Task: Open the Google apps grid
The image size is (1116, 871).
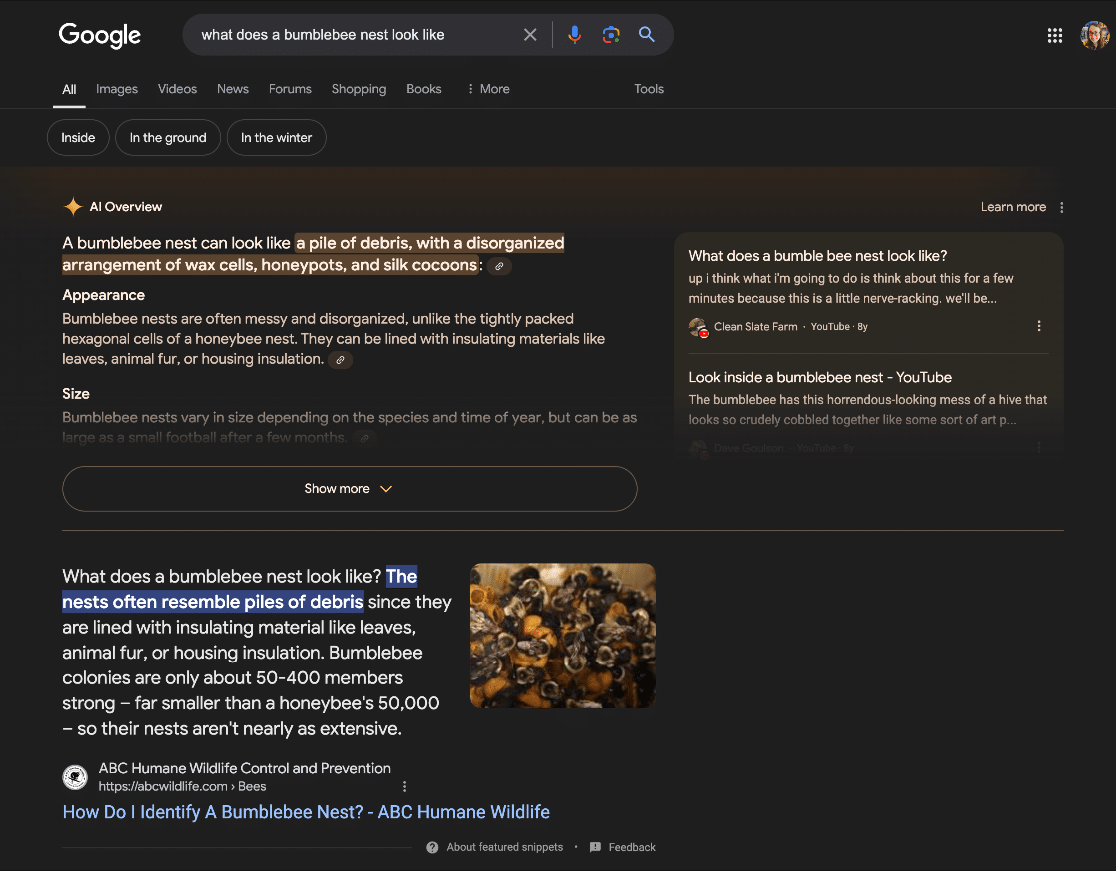Action: pos(1054,34)
